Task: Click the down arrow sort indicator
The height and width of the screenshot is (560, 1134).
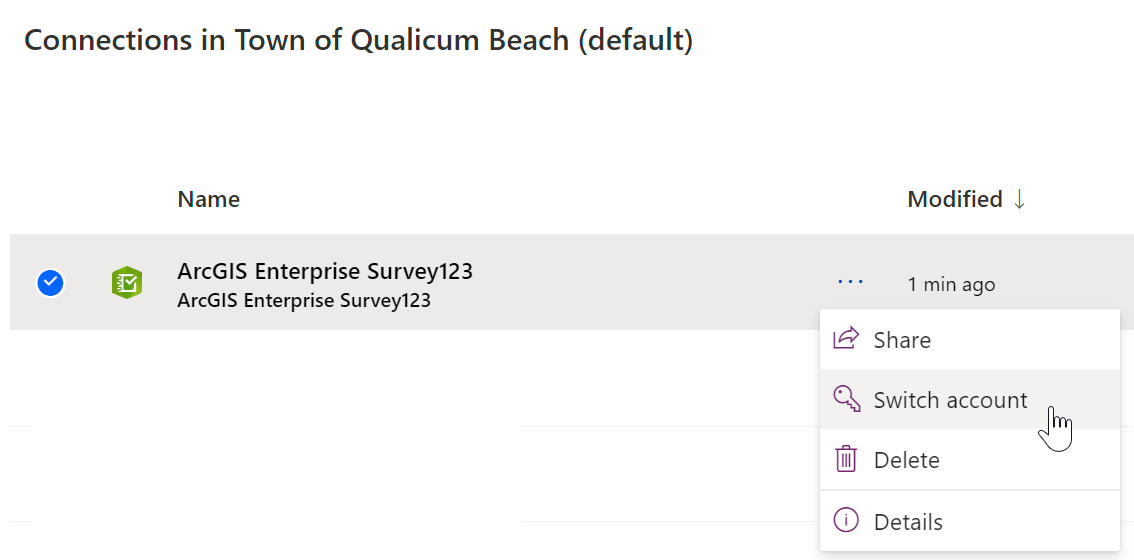Action: pos(1019,199)
